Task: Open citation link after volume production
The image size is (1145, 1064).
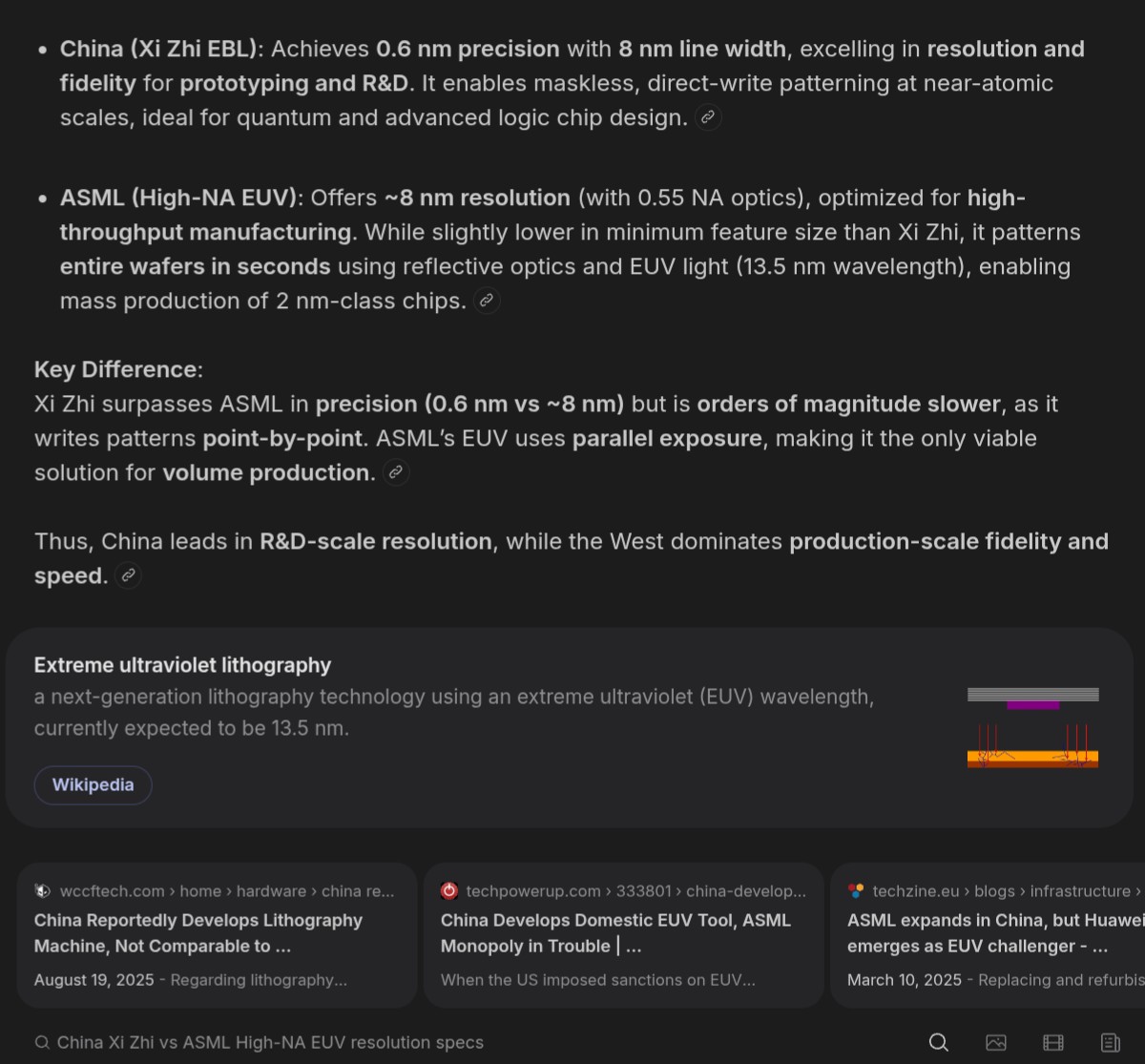Action: pos(396,472)
